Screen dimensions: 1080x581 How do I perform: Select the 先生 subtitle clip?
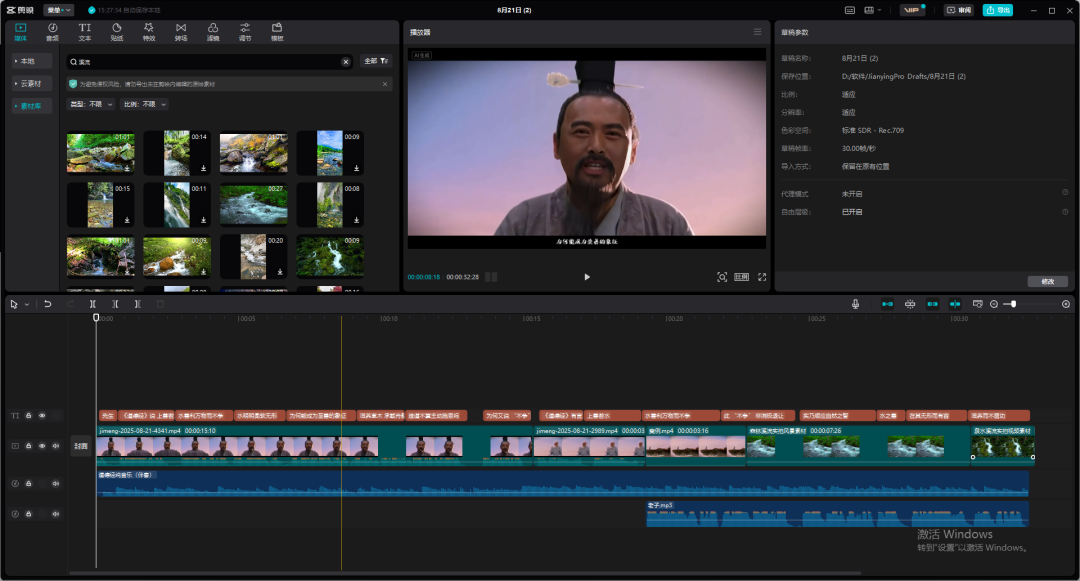tap(107, 416)
